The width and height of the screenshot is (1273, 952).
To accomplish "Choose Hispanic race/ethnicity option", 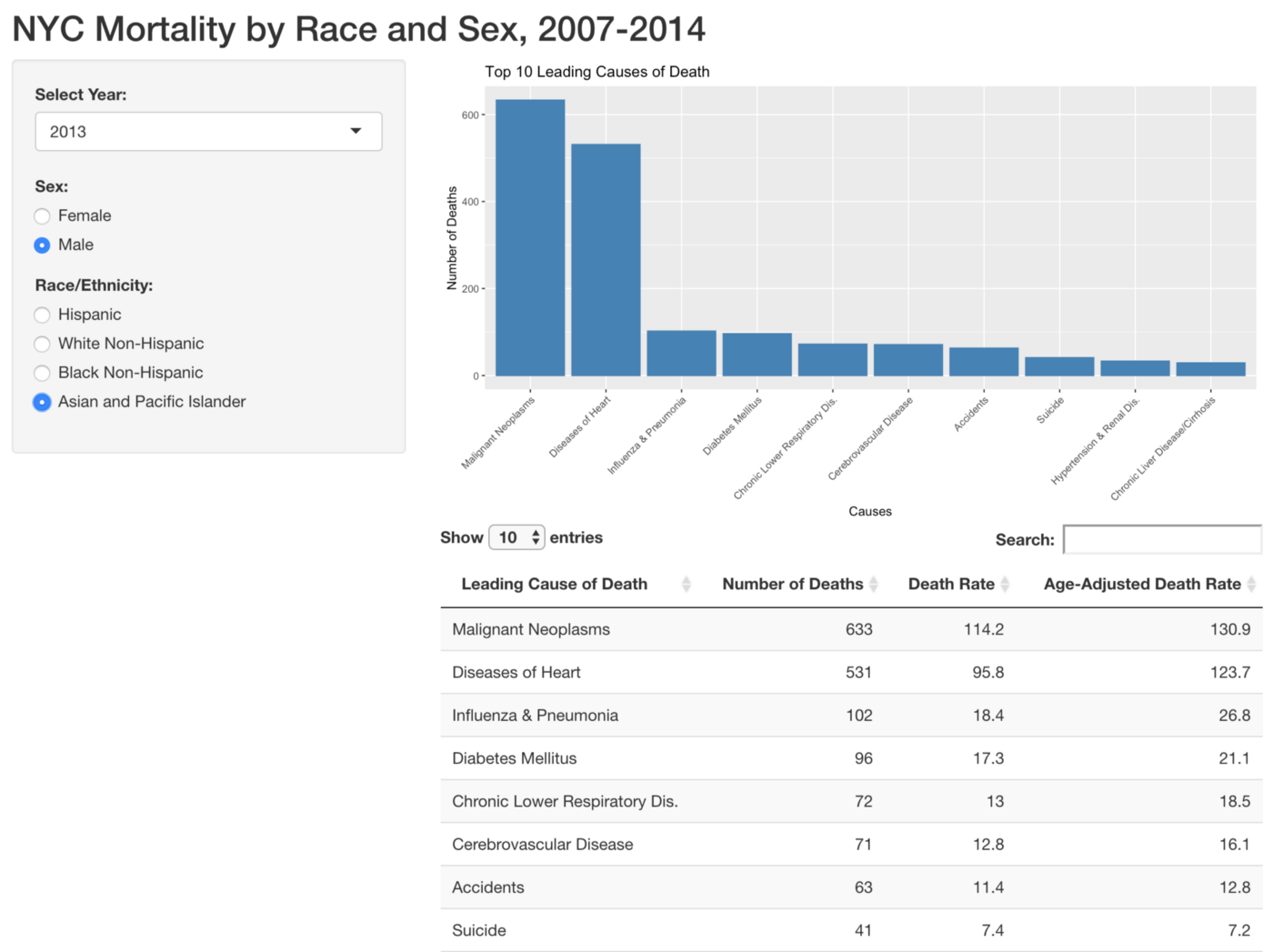I will coord(42,316).
